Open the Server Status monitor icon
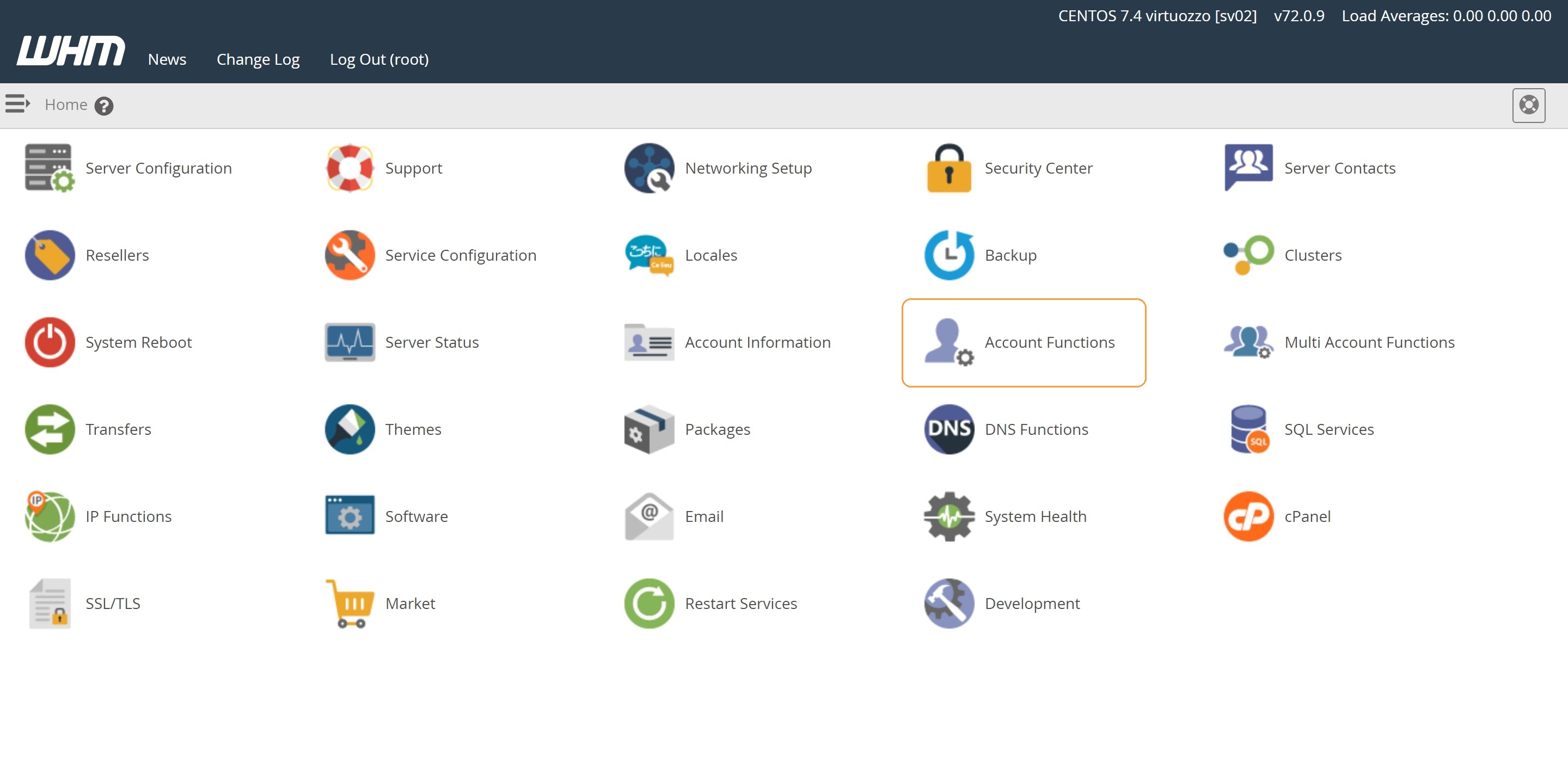Screen dimensions: 1568x763 [x=350, y=342]
